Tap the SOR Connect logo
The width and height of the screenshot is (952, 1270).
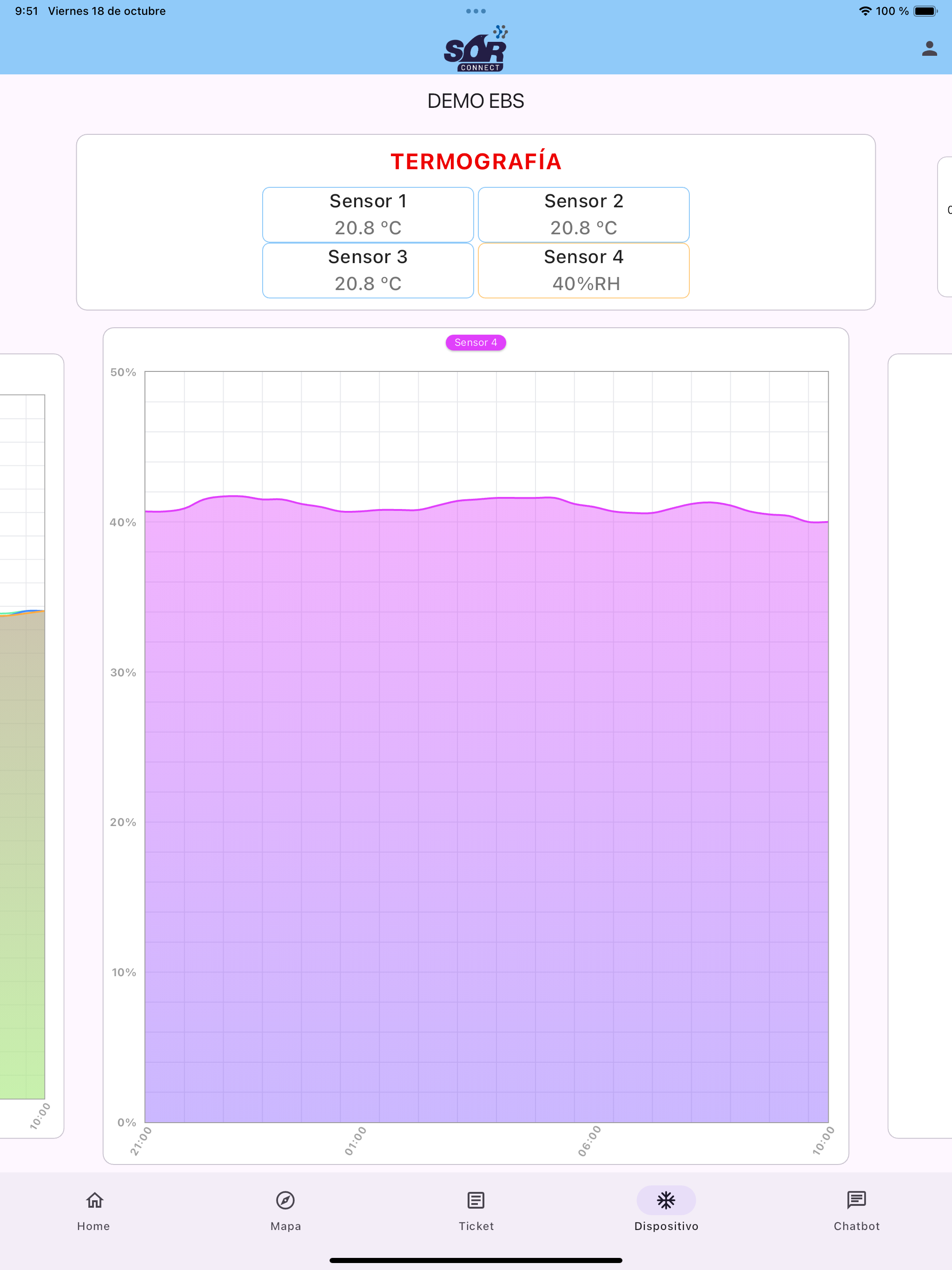pos(476,48)
